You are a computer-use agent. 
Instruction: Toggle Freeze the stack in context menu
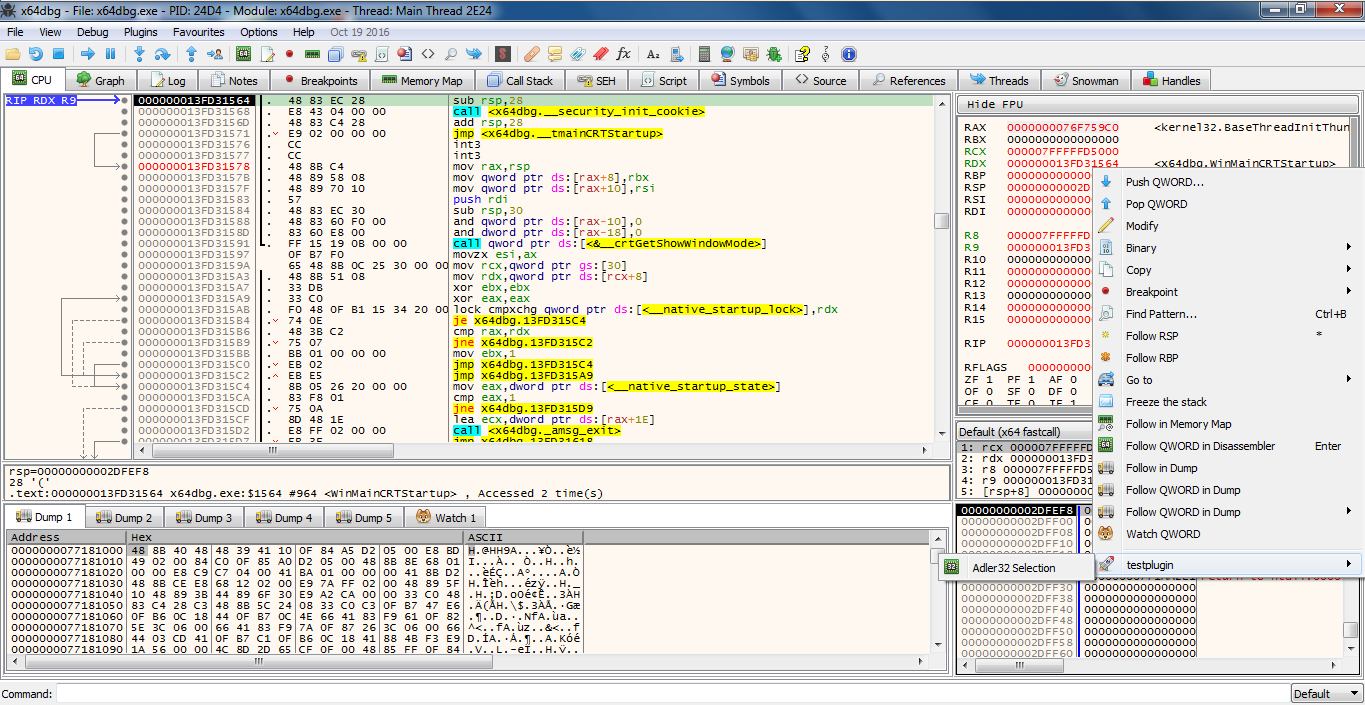click(x=1166, y=402)
